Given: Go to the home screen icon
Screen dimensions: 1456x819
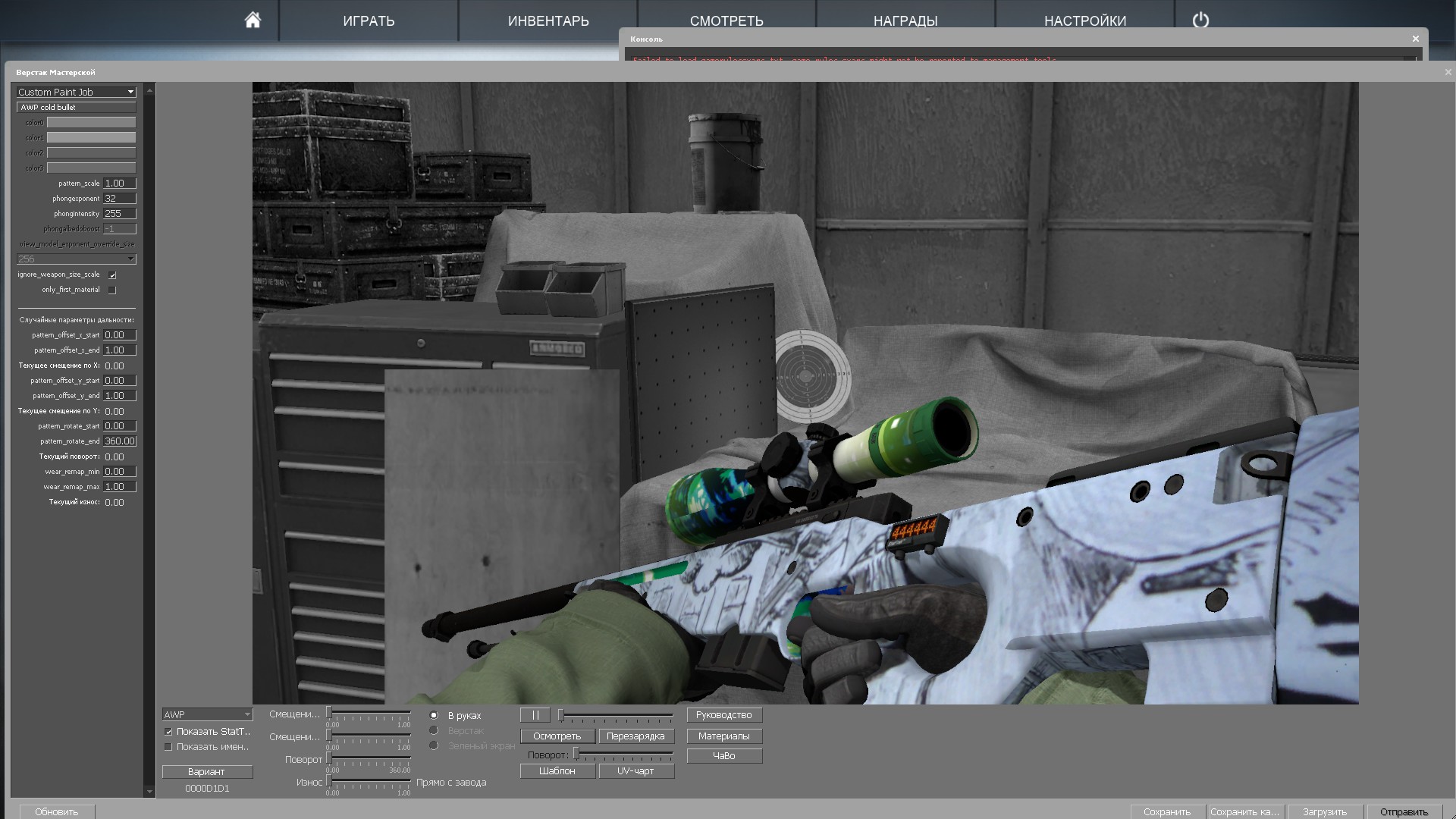Looking at the screenshot, I should (253, 20).
